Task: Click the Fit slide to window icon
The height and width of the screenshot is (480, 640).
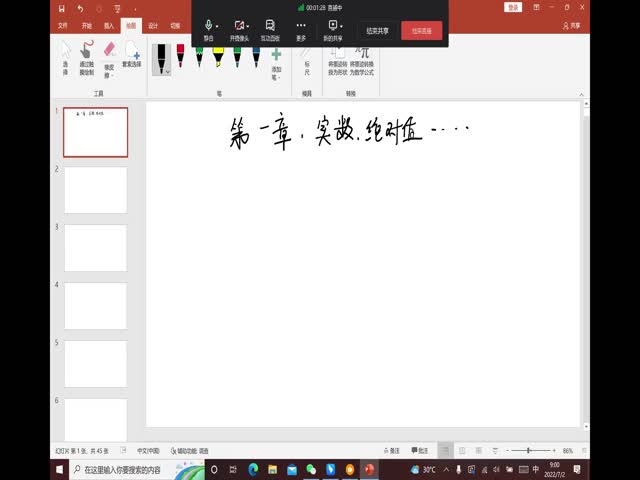Action: (584, 451)
